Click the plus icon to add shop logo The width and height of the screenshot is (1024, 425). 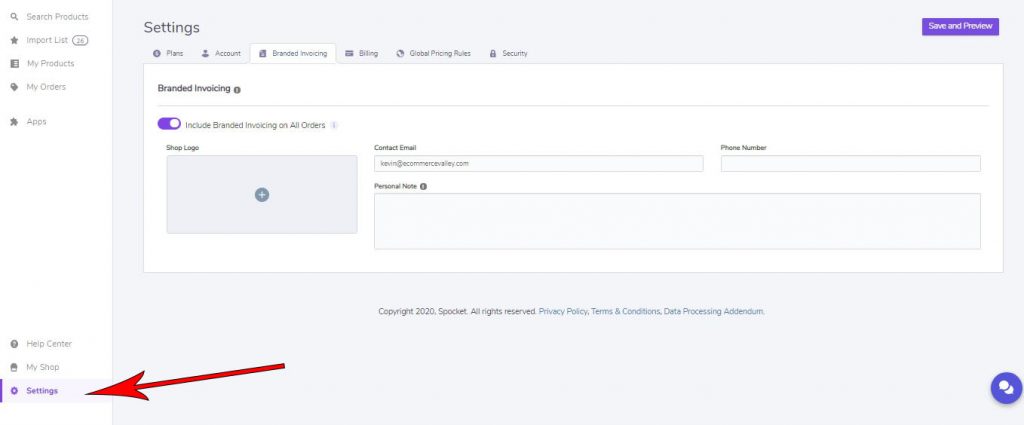262,195
